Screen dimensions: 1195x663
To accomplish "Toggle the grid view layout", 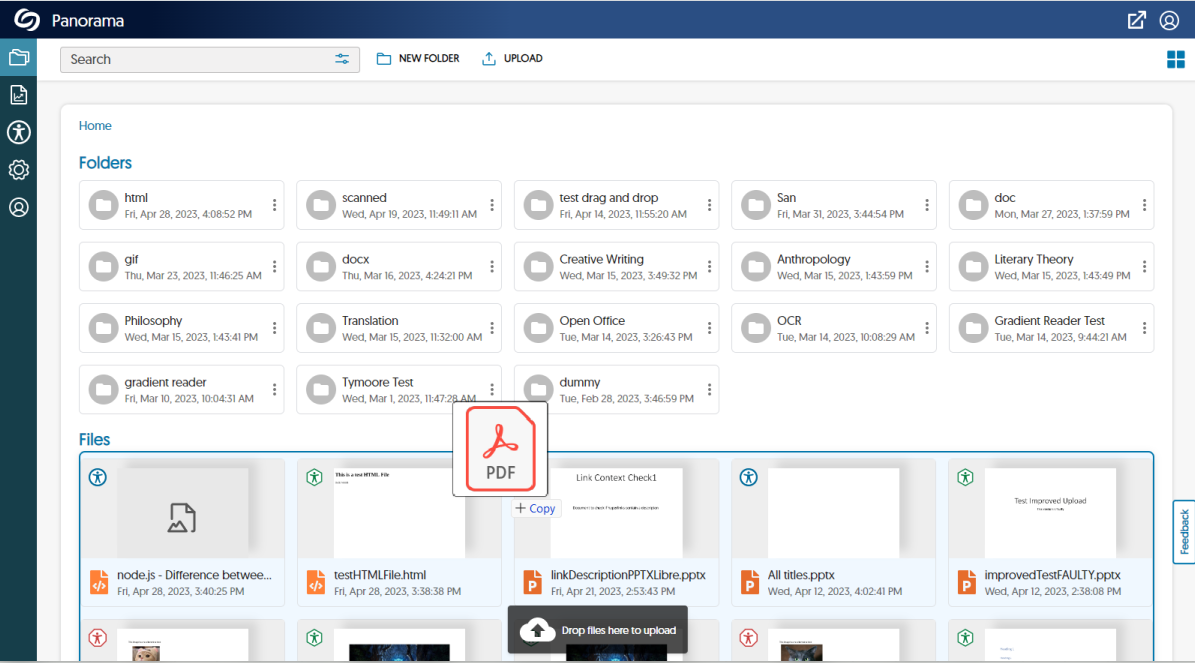I will coord(1176,60).
